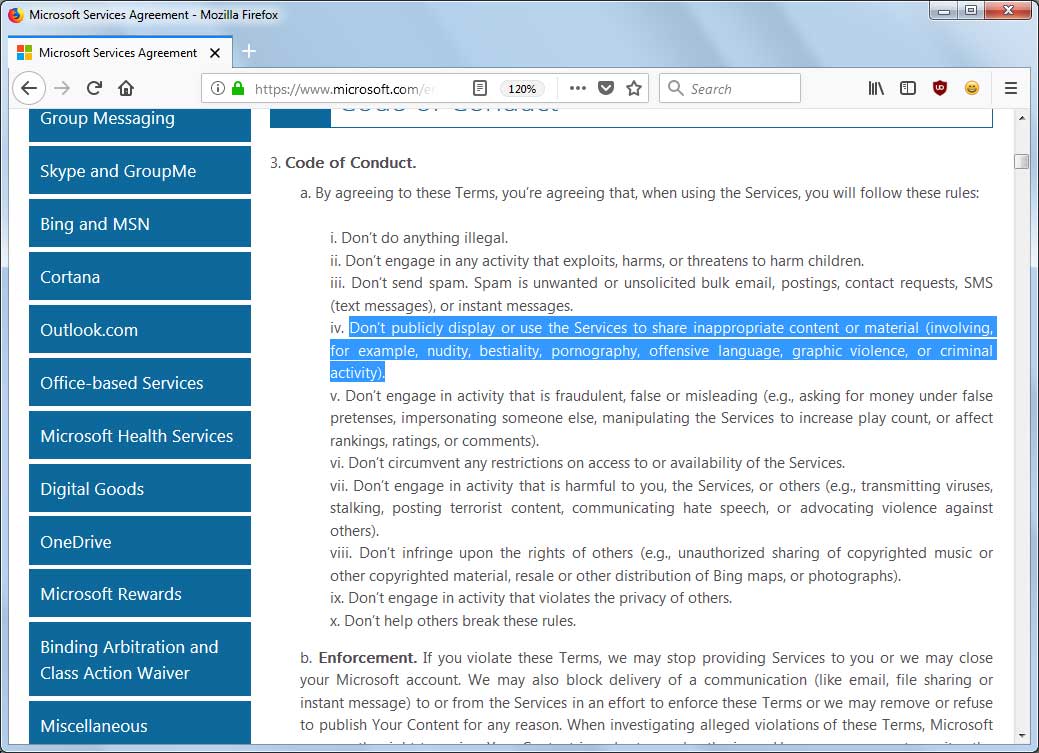Maximize the Firefox window

pos(971,11)
